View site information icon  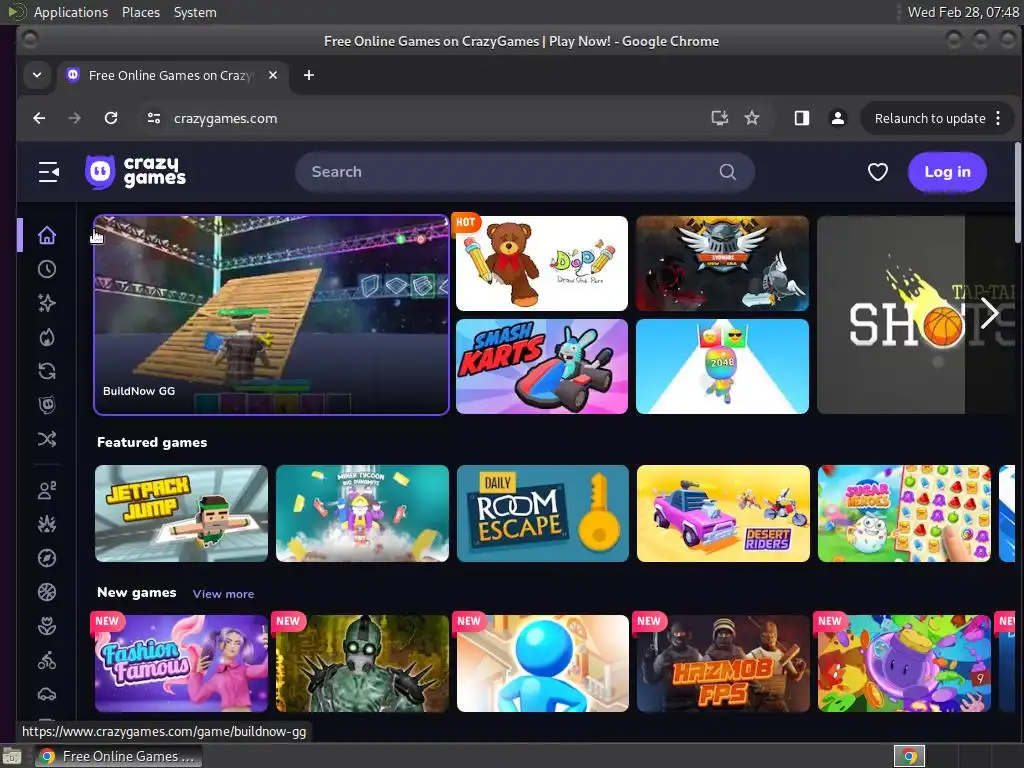[x=153, y=118]
